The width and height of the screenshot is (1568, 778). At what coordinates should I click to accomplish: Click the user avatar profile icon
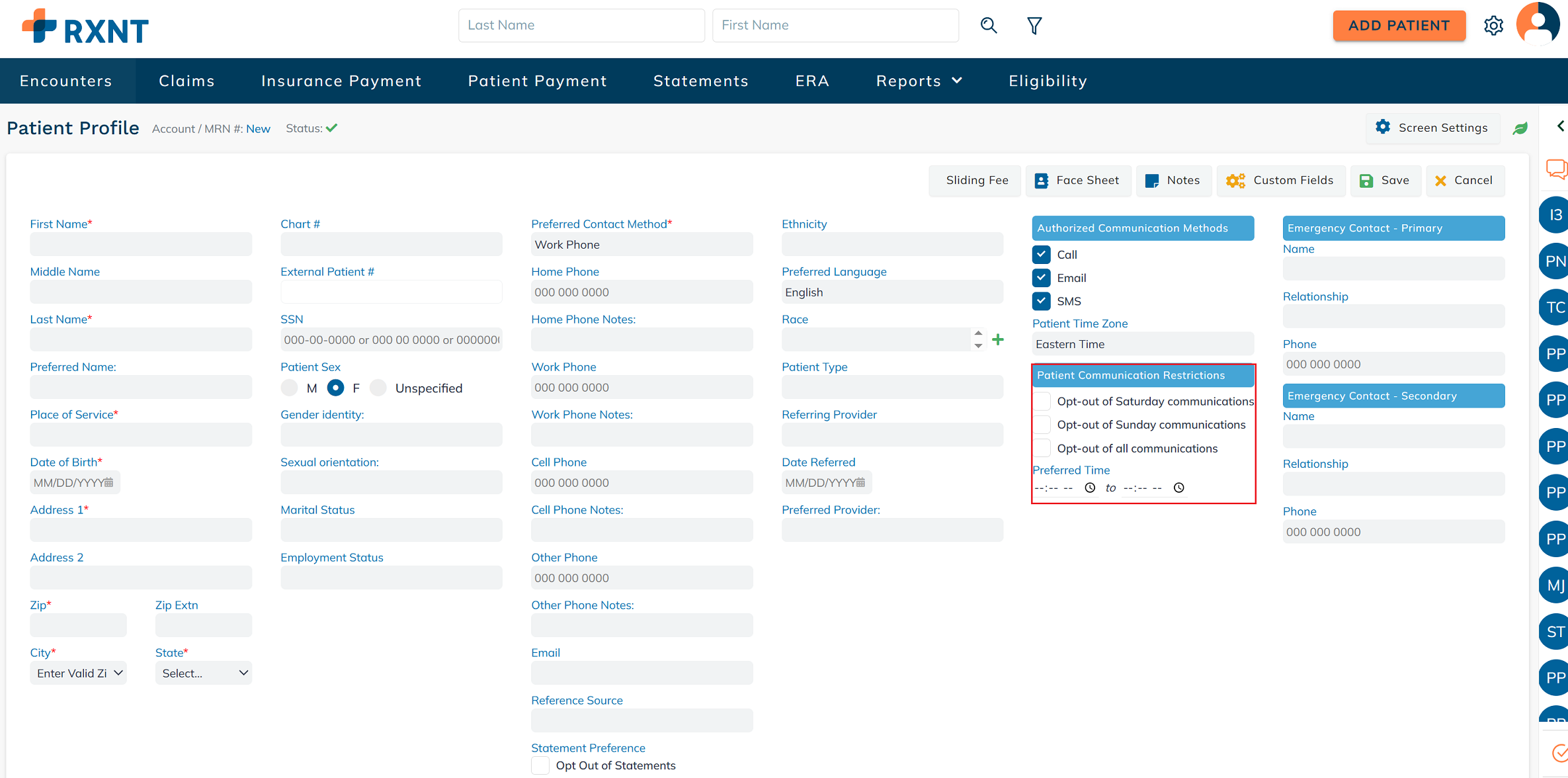coord(1538,24)
